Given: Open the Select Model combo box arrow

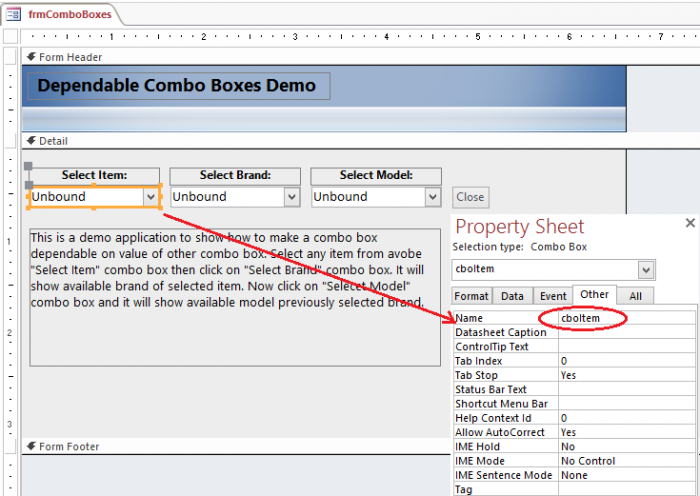Looking at the screenshot, I should pos(432,197).
